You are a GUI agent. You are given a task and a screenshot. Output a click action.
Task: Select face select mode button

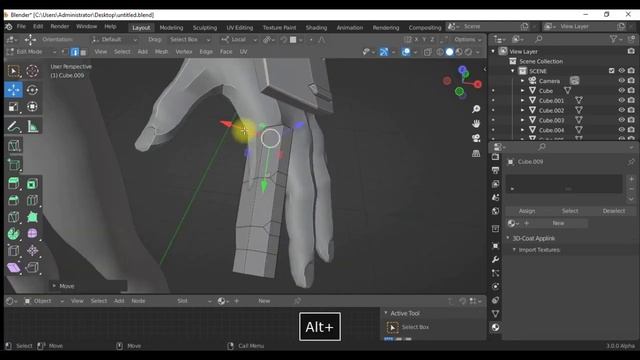tap(83, 52)
